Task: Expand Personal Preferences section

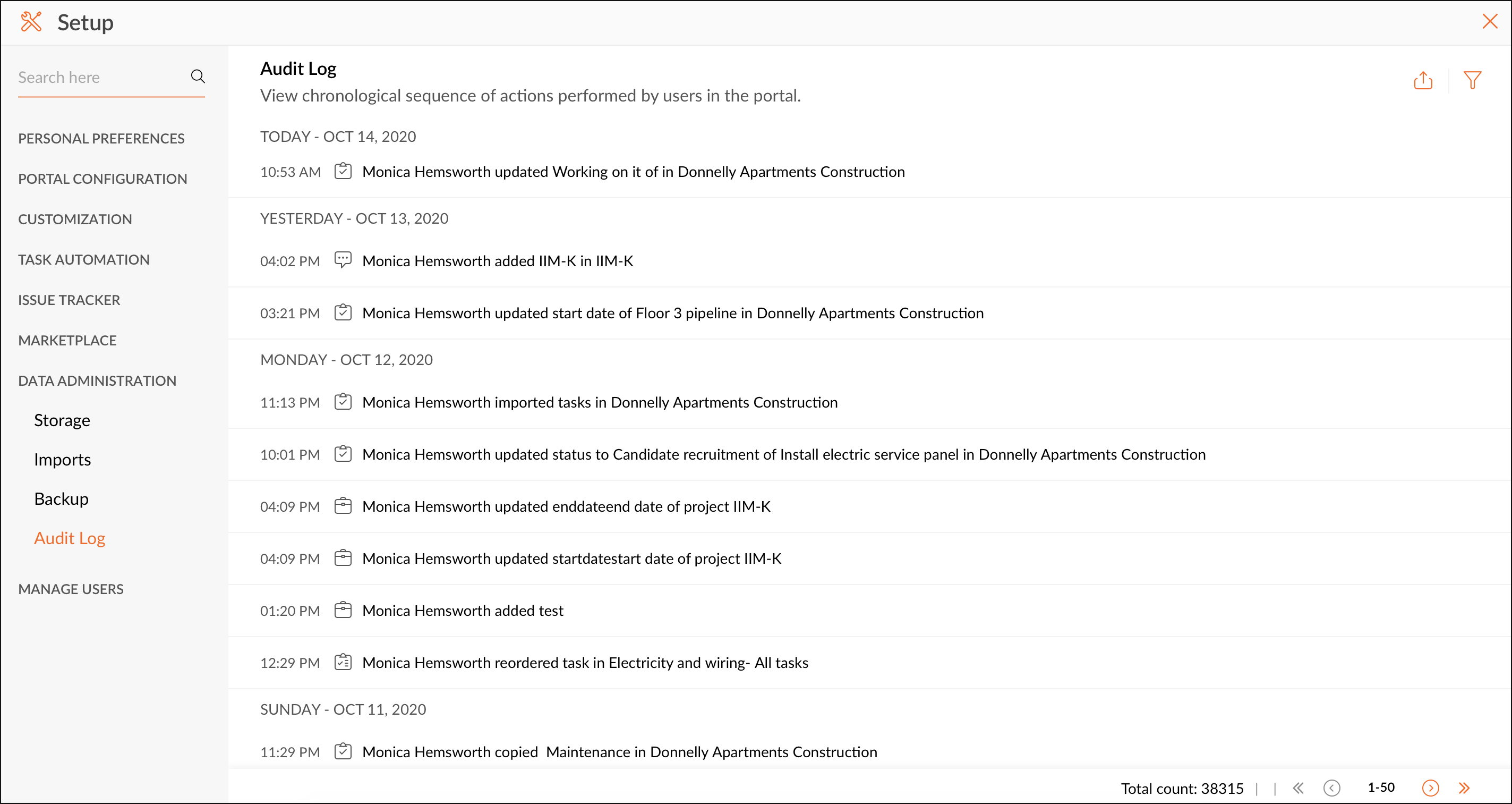Action: (x=101, y=139)
